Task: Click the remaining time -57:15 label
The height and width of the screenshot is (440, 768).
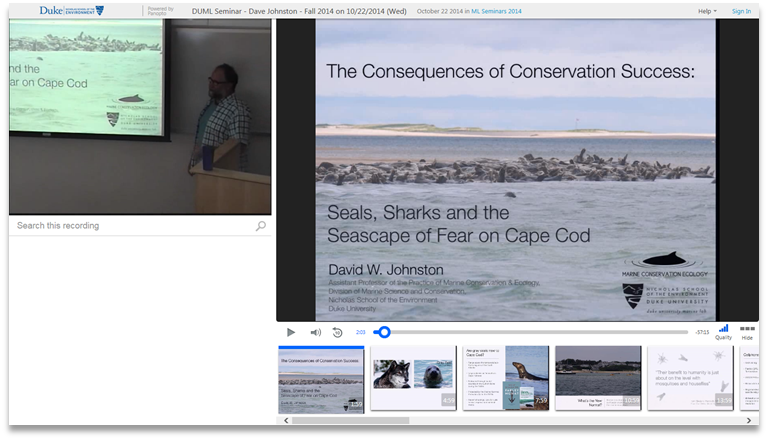Action: (702, 332)
